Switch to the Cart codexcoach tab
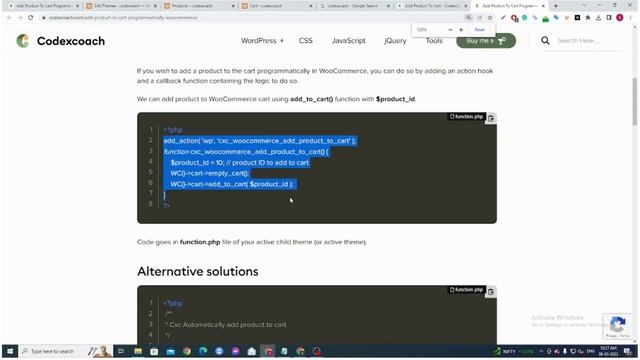The image size is (640, 360). pyautogui.click(x=276, y=6)
